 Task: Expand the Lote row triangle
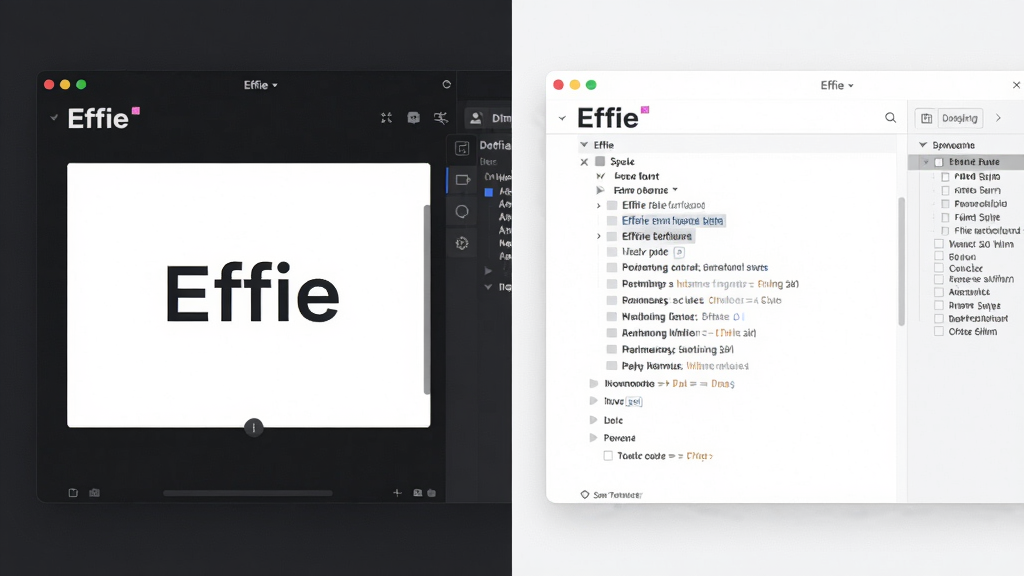pos(594,420)
